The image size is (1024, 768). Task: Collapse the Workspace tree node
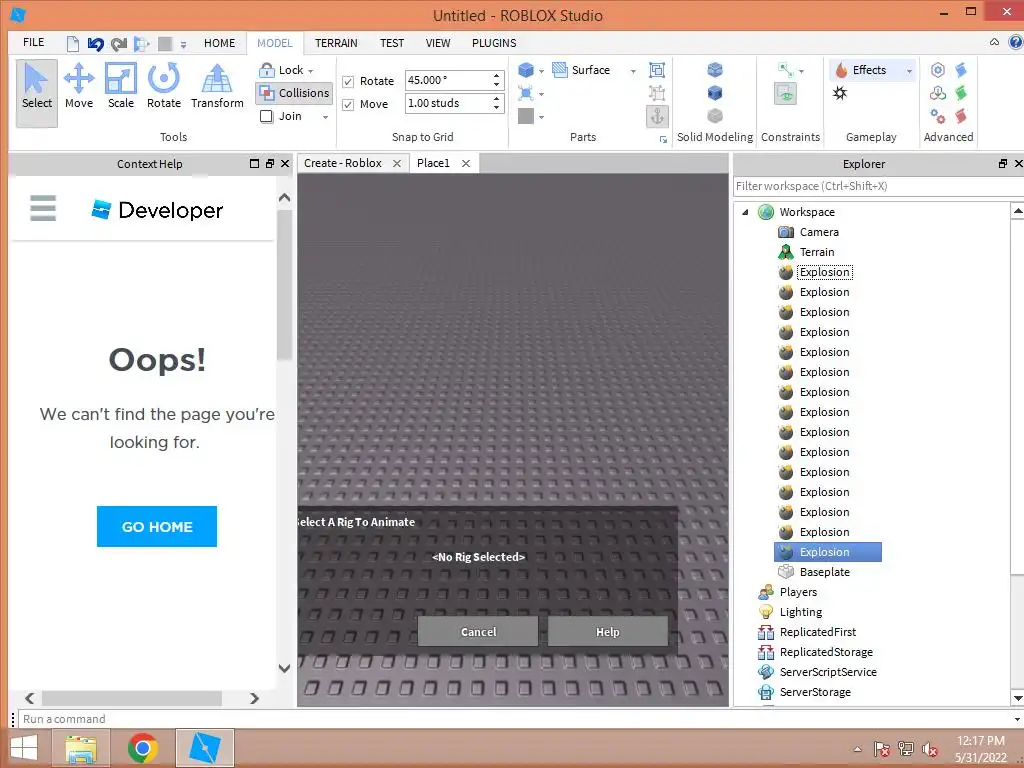745,212
